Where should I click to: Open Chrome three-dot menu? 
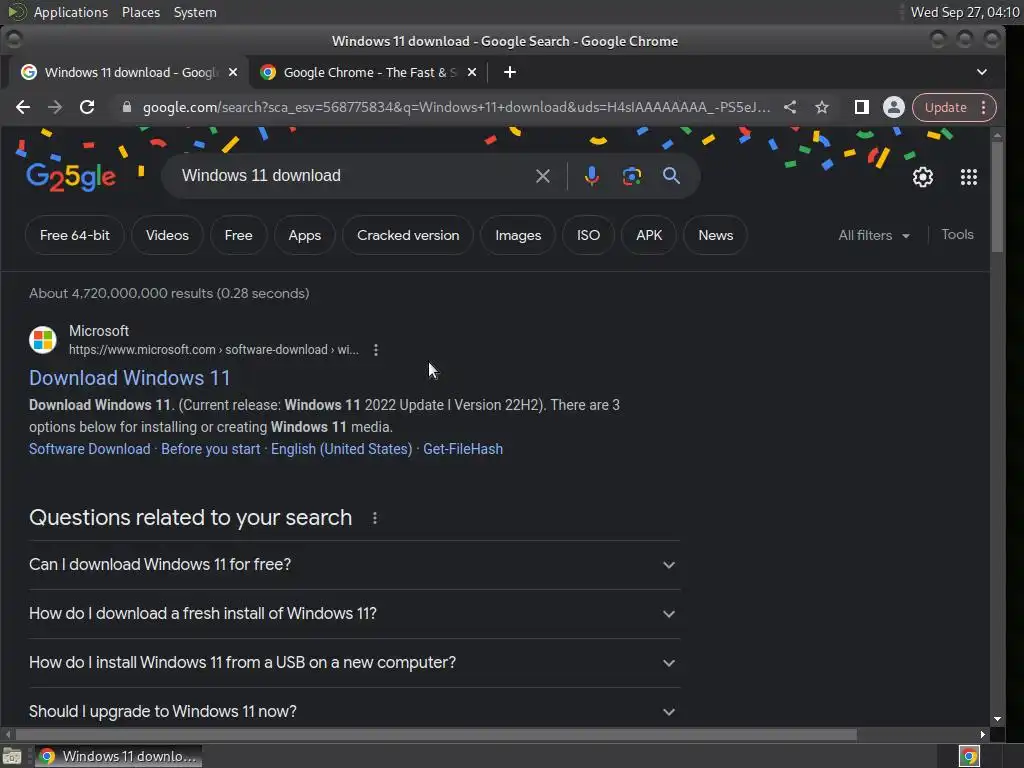click(984, 107)
